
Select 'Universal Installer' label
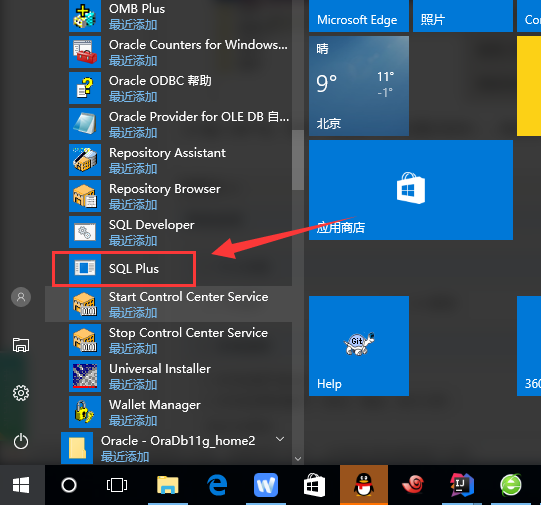click(160, 369)
